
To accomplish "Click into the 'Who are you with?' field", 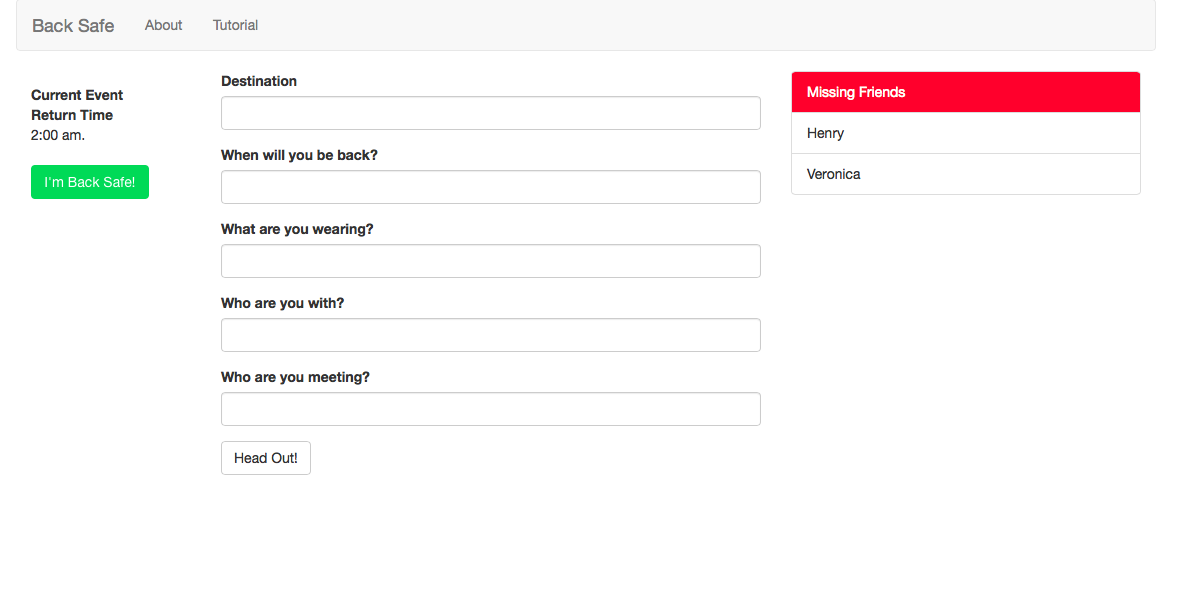I will pyautogui.click(x=490, y=335).
